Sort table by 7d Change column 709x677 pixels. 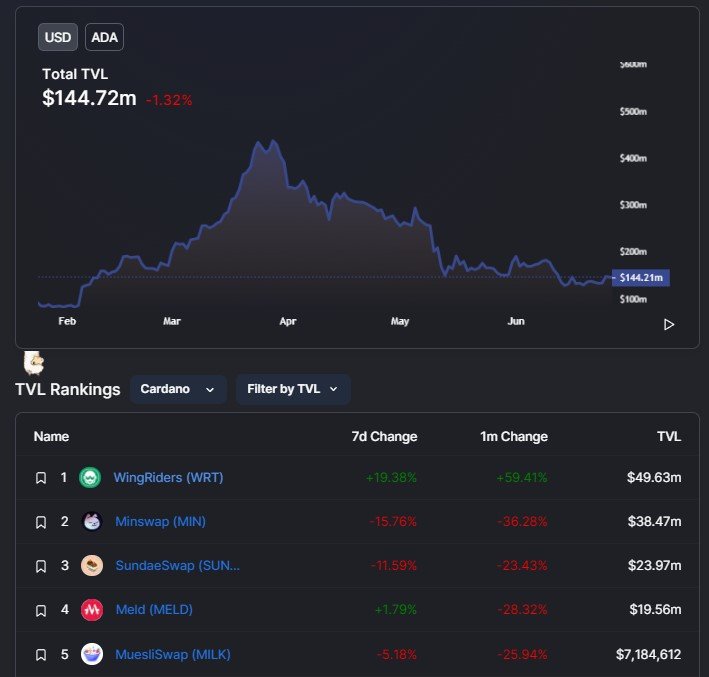point(384,436)
